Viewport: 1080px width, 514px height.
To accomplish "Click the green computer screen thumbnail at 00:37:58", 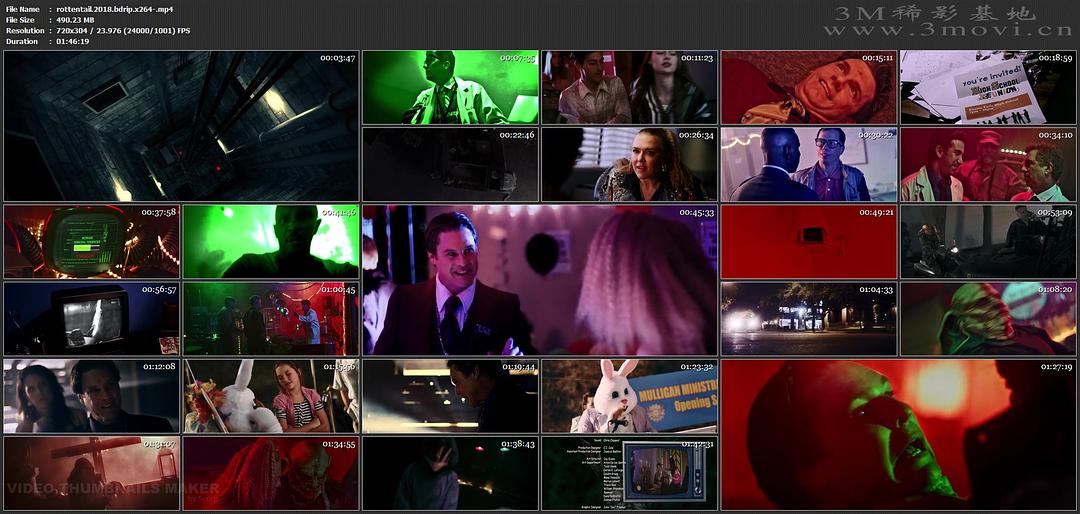I will click(92, 241).
